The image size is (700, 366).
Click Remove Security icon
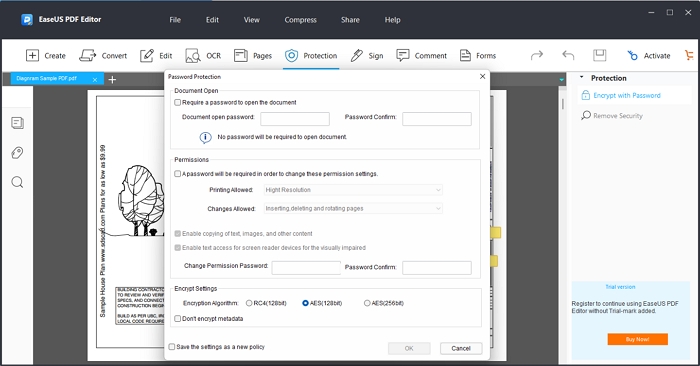pyautogui.click(x=586, y=116)
